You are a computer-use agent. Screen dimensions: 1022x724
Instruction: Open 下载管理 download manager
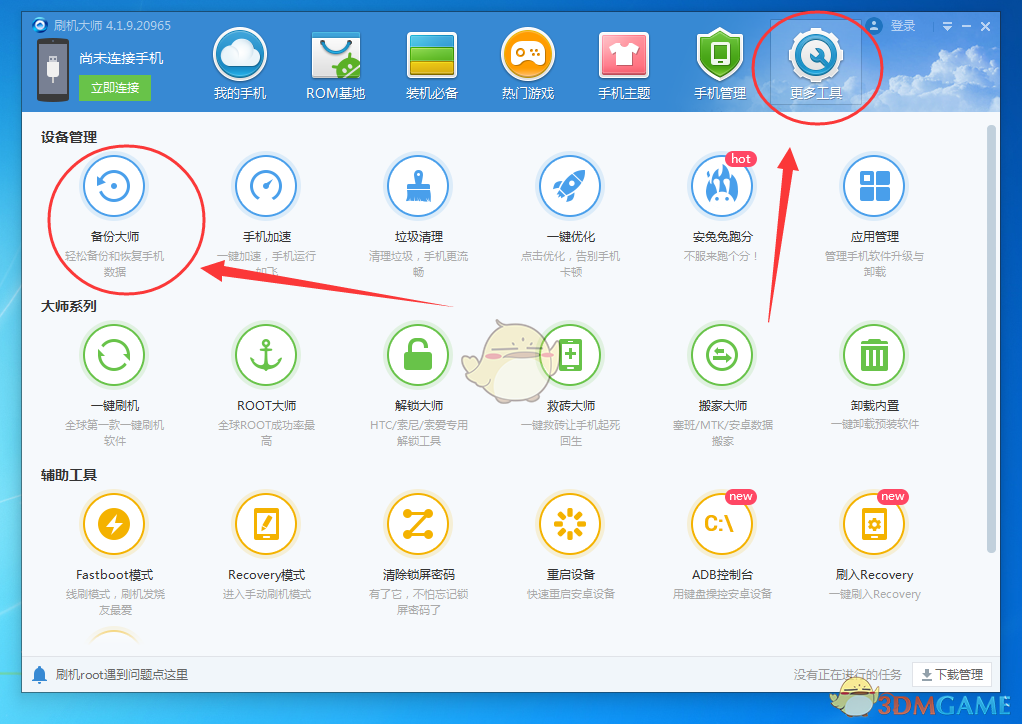[949, 674]
